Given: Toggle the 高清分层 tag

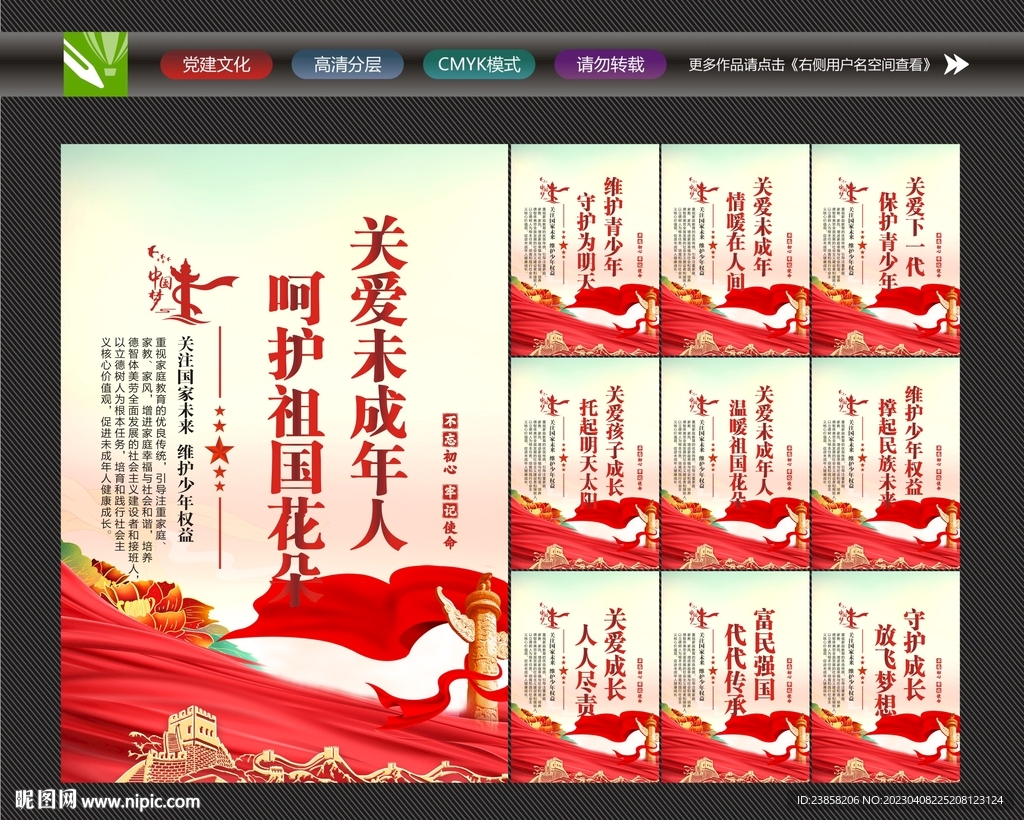Looking at the screenshot, I should click(345, 65).
